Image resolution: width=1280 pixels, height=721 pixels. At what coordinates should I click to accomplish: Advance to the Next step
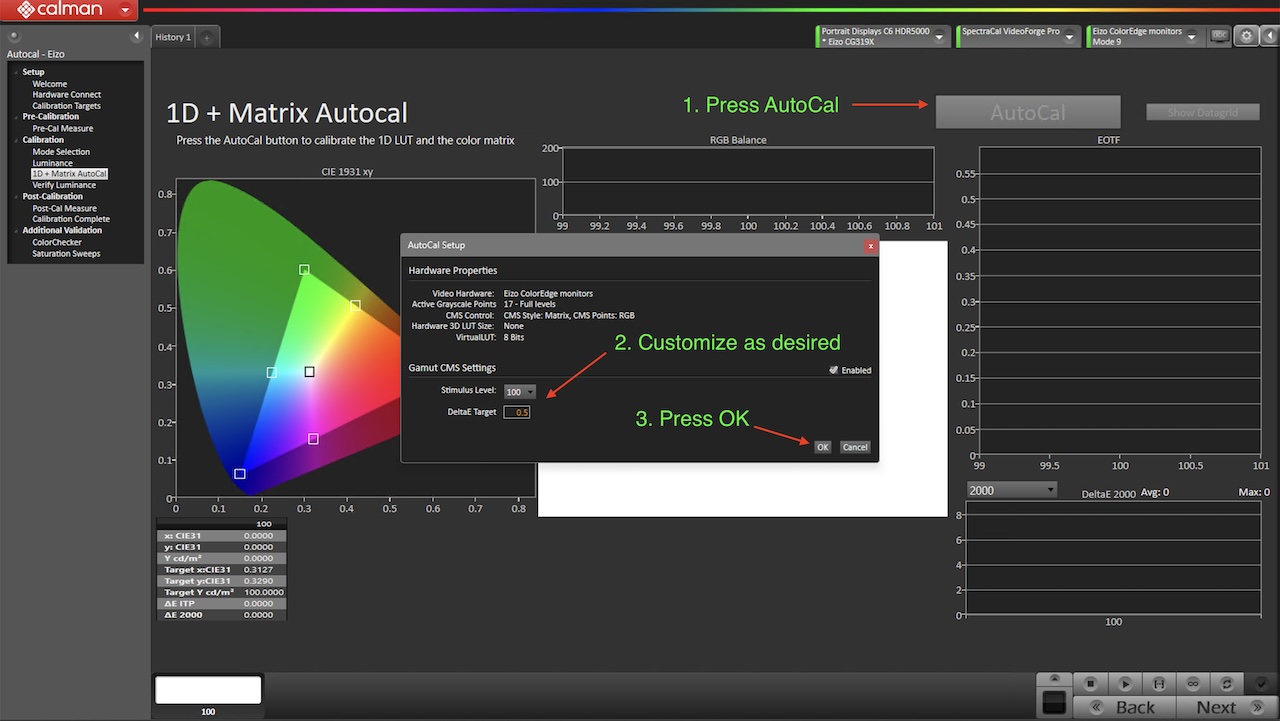(x=1228, y=707)
